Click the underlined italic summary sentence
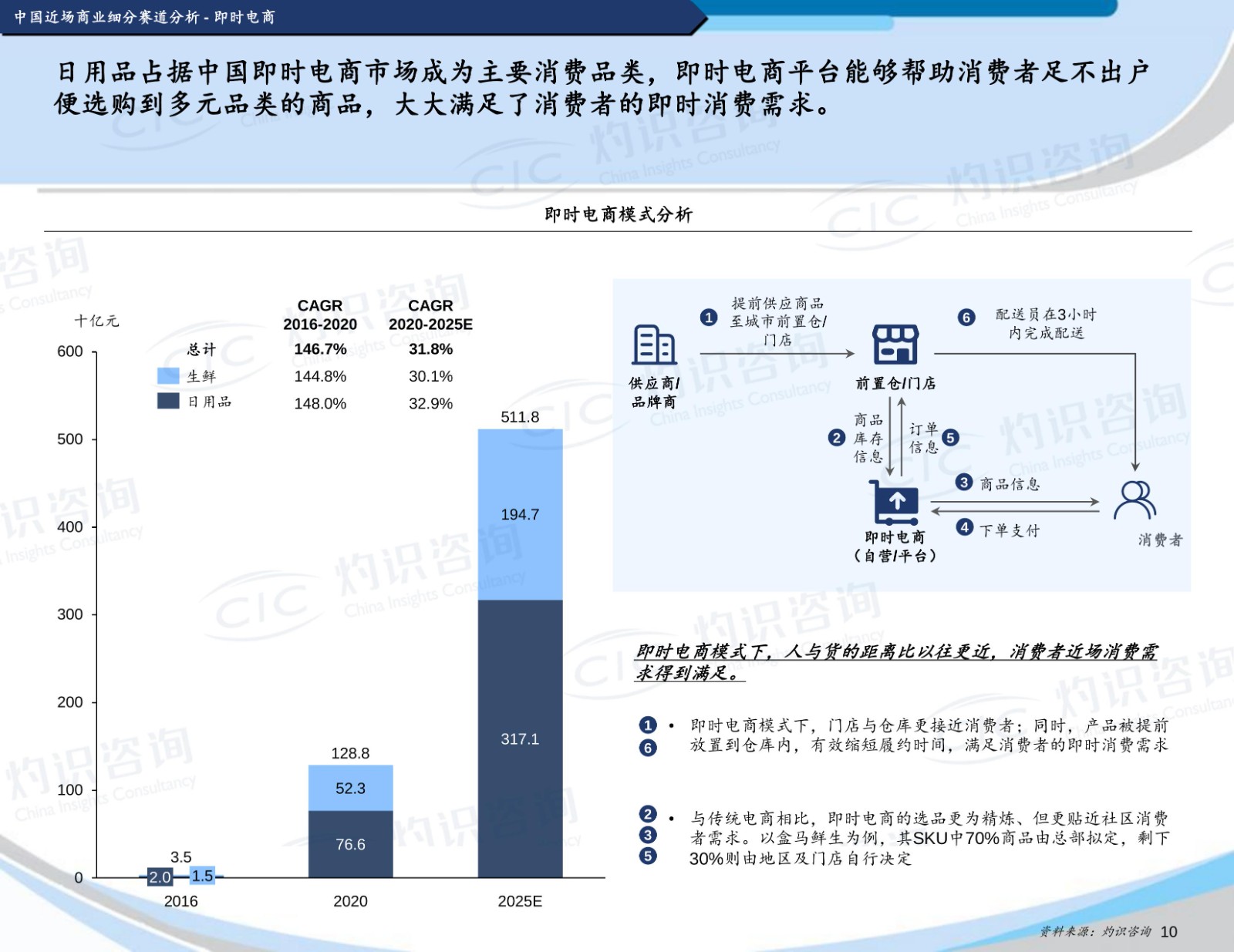The height and width of the screenshot is (952, 1234). (896, 662)
